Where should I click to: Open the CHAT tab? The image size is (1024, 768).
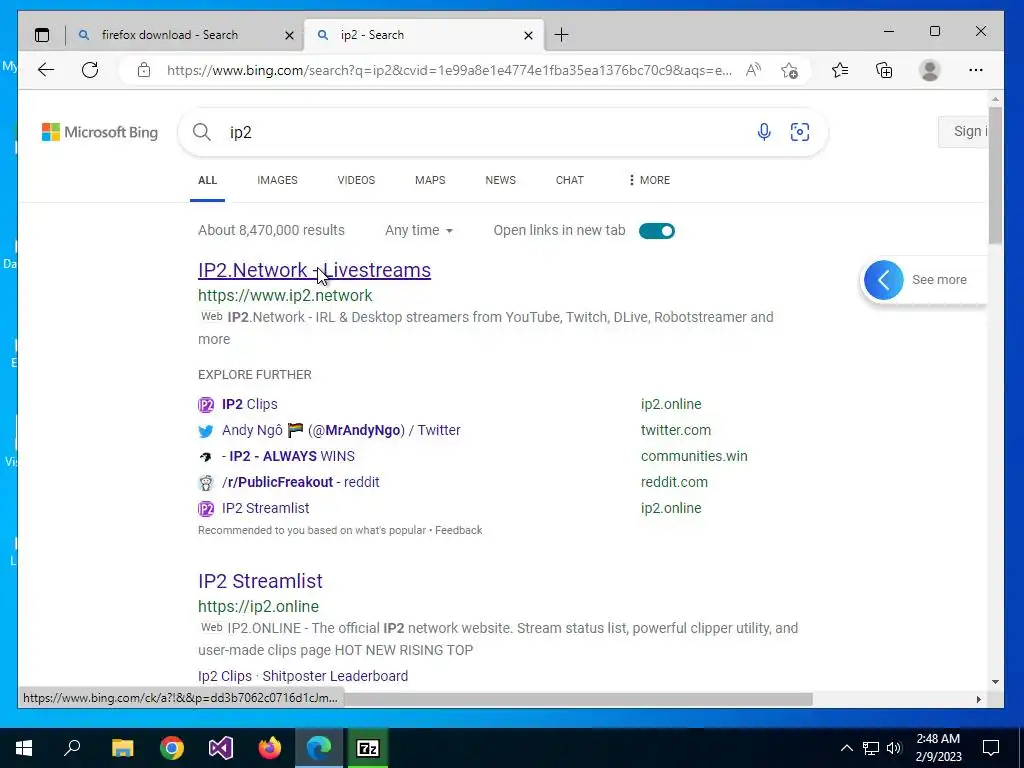pyautogui.click(x=569, y=180)
